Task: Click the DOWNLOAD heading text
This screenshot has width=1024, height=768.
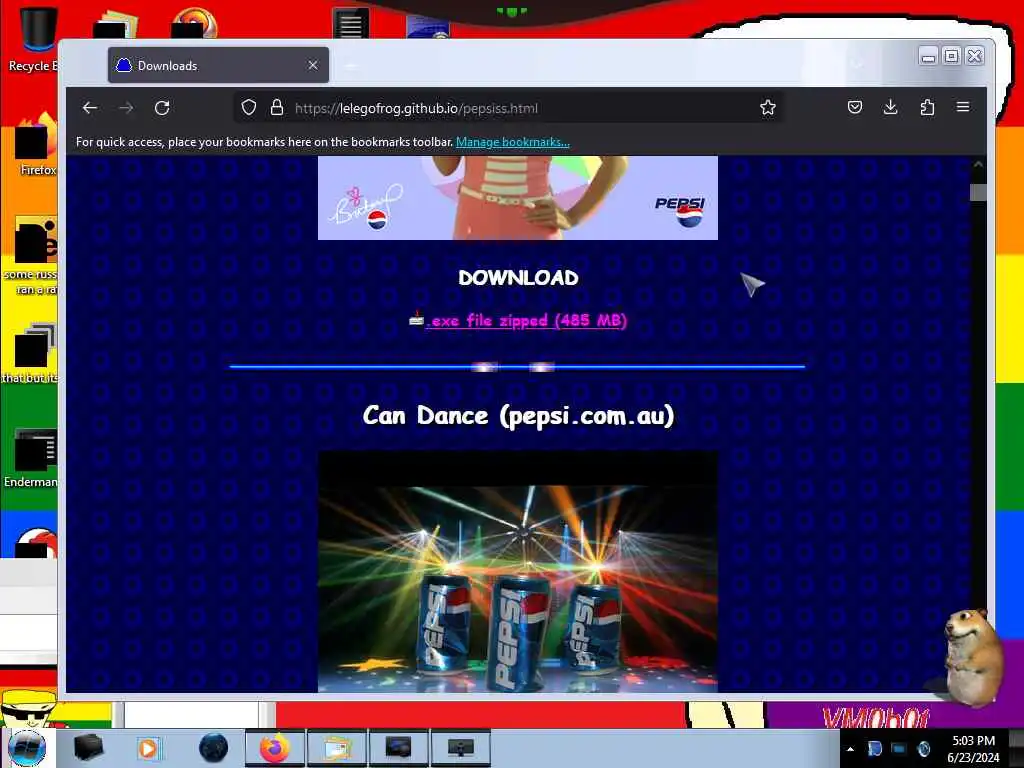Action: (518, 278)
